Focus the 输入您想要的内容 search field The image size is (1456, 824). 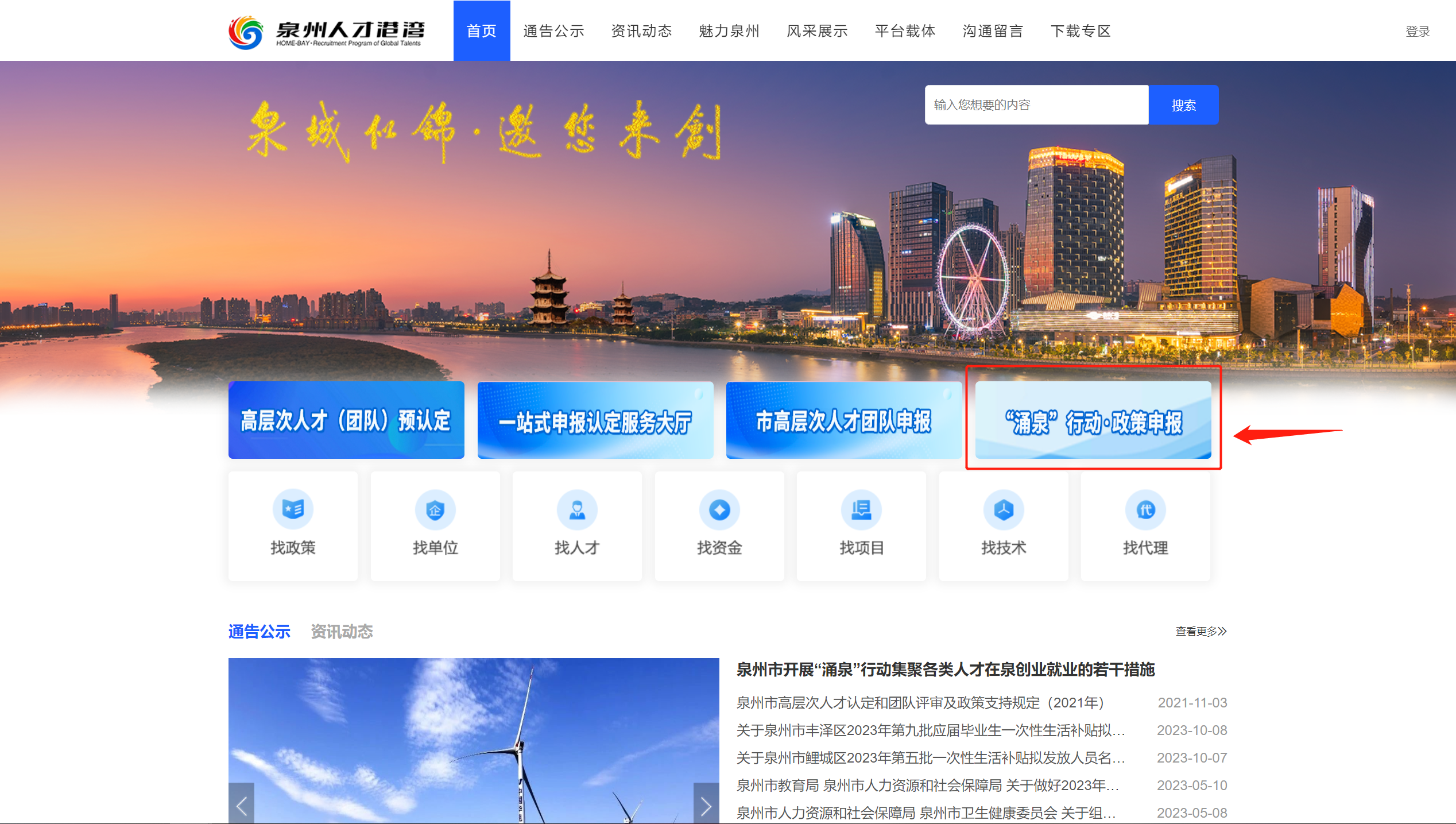click(x=1036, y=105)
